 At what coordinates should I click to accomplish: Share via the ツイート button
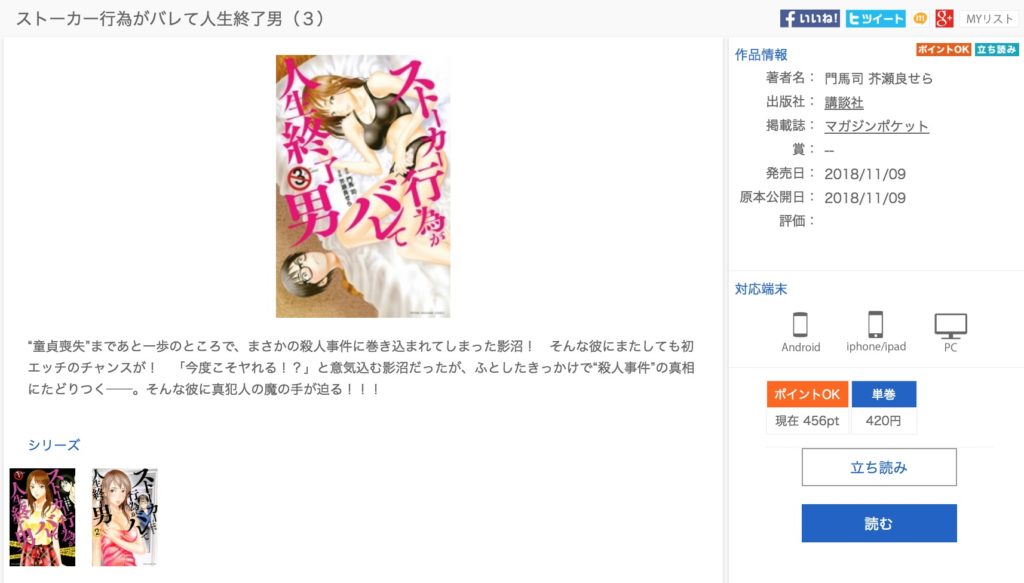pos(875,18)
